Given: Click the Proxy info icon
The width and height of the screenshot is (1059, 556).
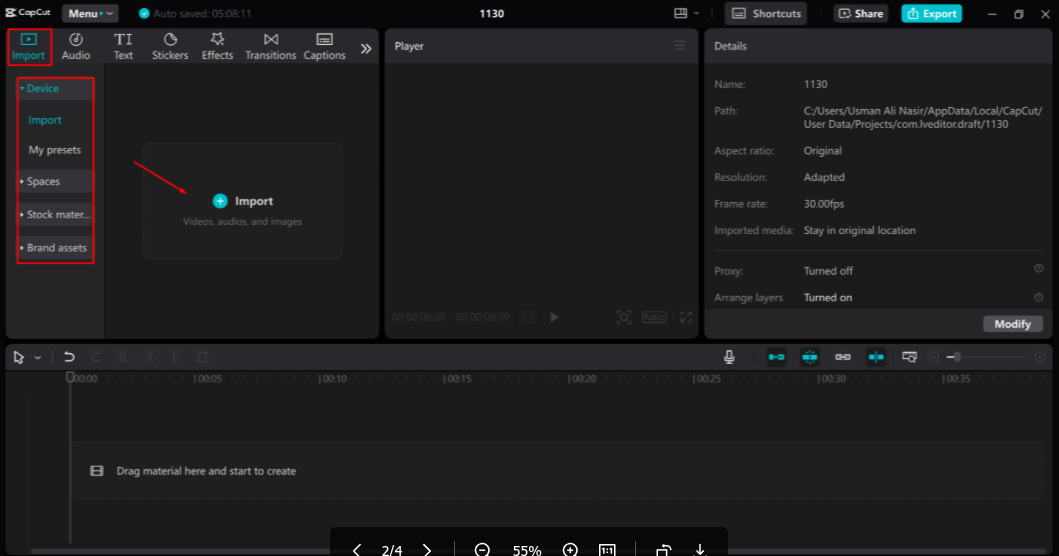Looking at the screenshot, I should pyautogui.click(x=1039, y=268).
